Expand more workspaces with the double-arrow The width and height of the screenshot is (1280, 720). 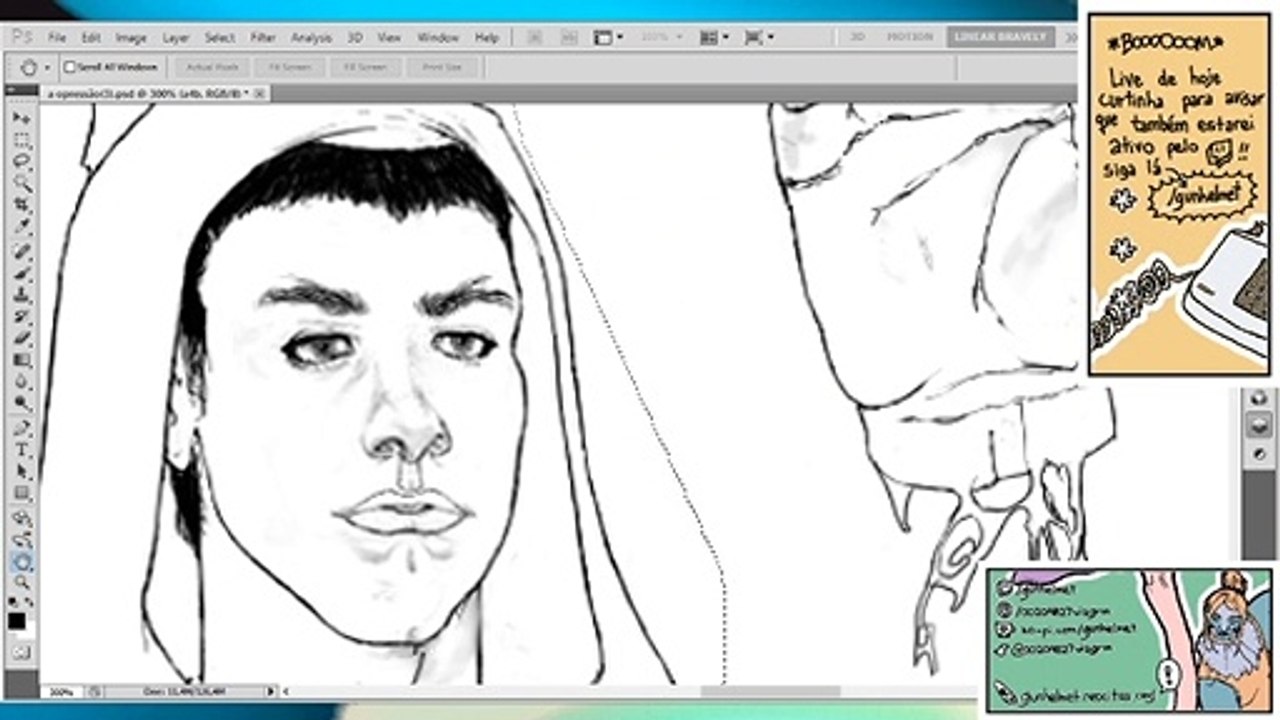[x=1070, y=37]
